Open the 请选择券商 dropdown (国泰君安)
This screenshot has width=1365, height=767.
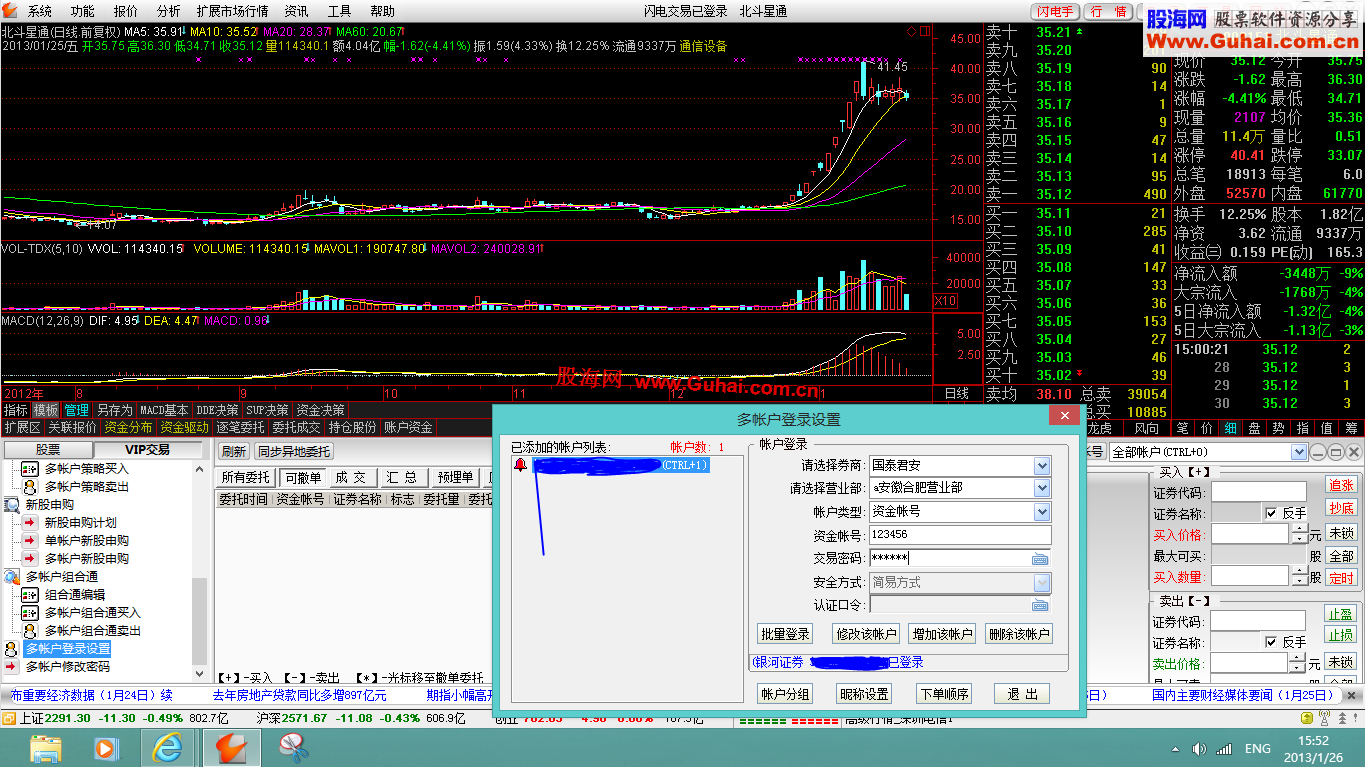tap(1042, 466)
